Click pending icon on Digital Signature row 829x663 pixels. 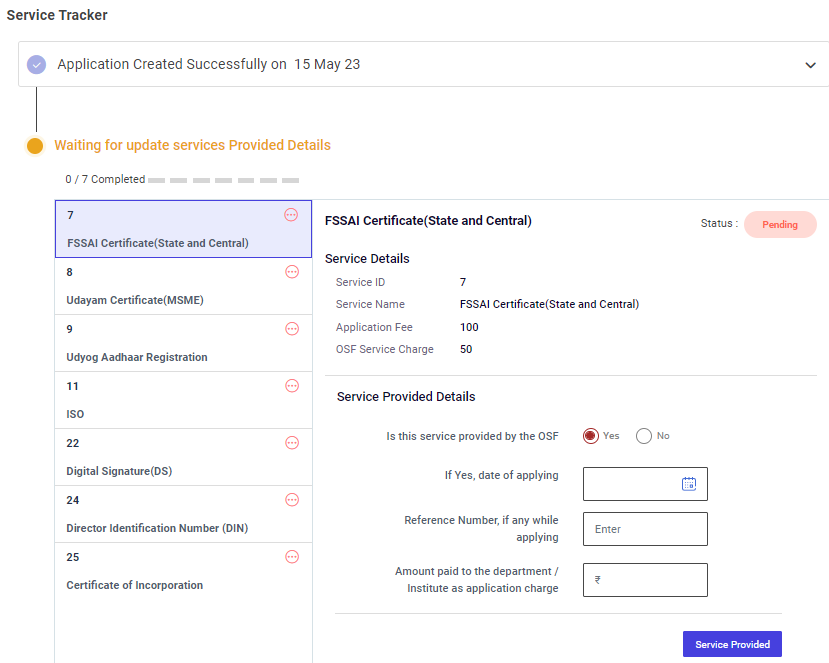point(292,443)
